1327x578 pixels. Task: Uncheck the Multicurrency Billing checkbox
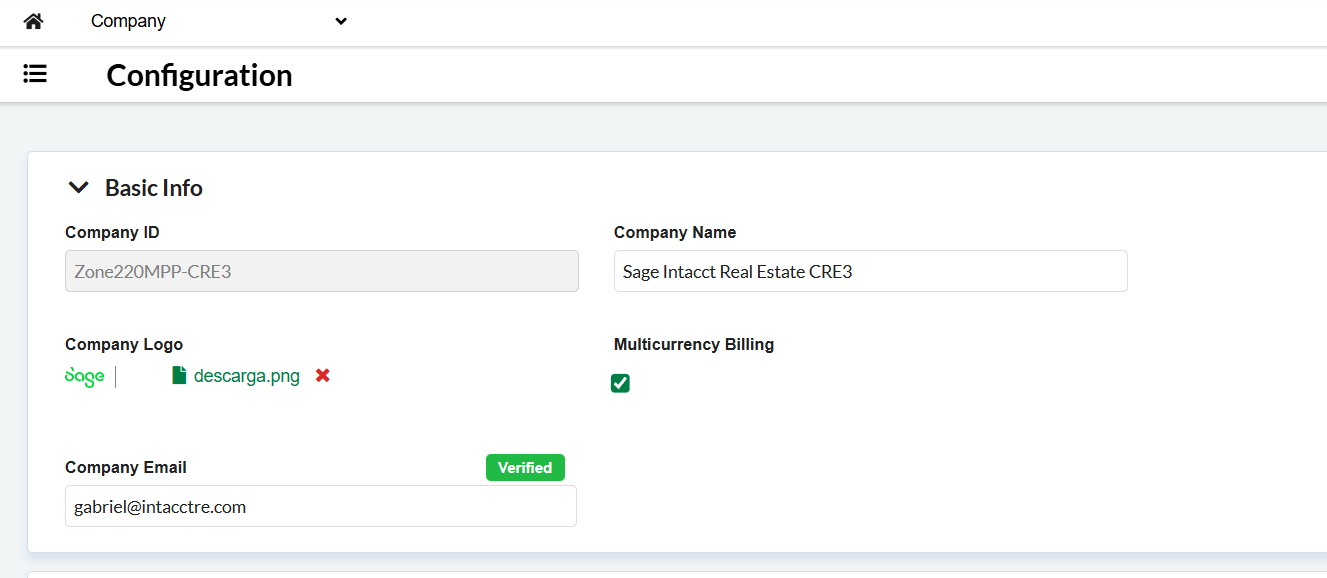620,383
